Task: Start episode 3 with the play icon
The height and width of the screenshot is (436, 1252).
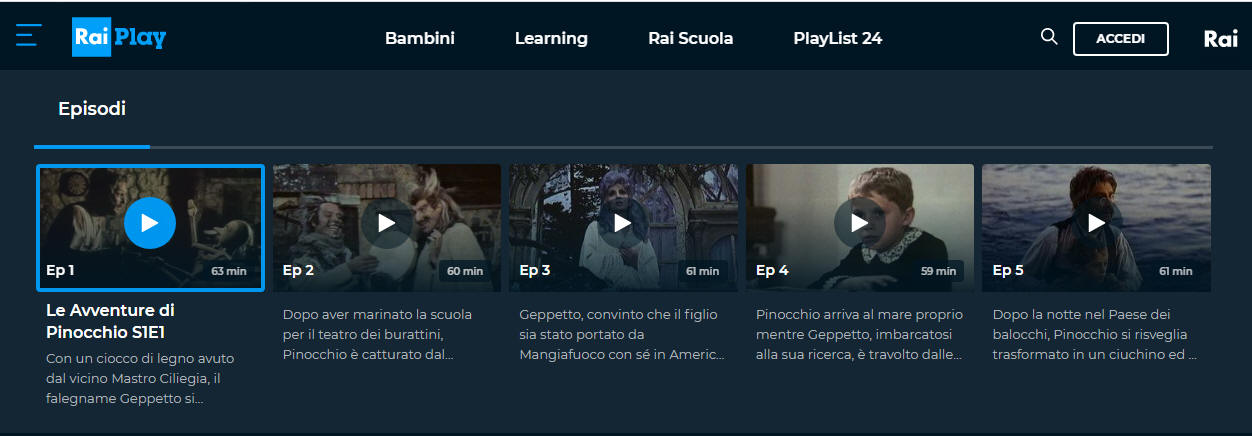Action: (x=623, y=222)
